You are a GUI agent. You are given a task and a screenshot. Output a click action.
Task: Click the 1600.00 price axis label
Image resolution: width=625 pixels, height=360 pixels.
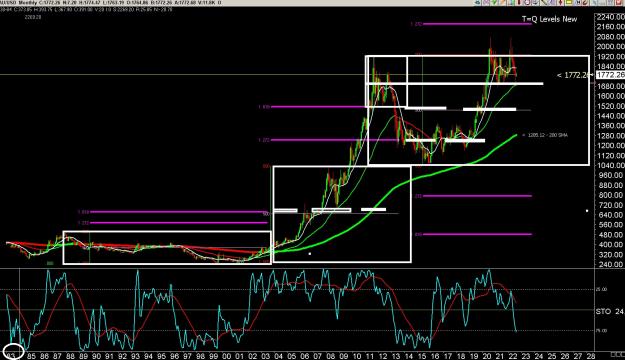[611, 96]
